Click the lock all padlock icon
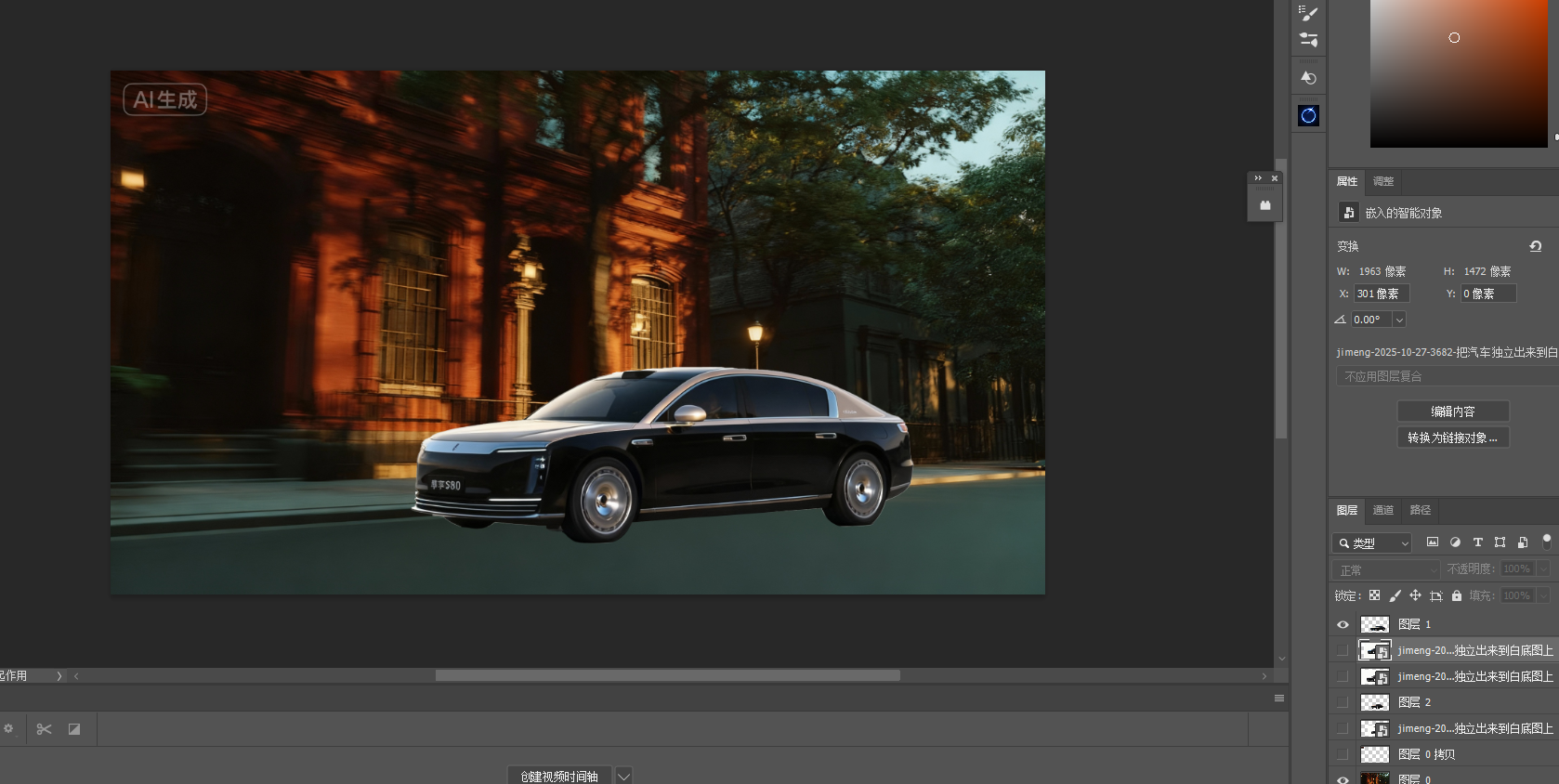Viewport: 1559px width, 784px height. pyautogui.click(x=1457, y=595)
